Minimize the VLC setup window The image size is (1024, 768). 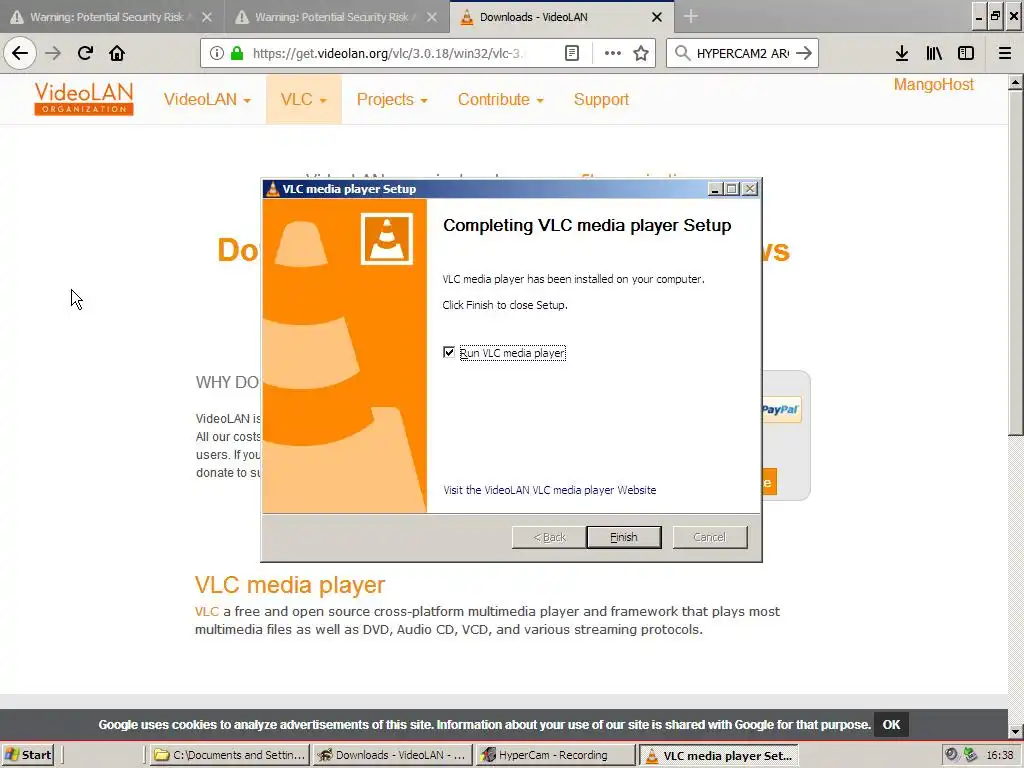[x=714, y=189]
